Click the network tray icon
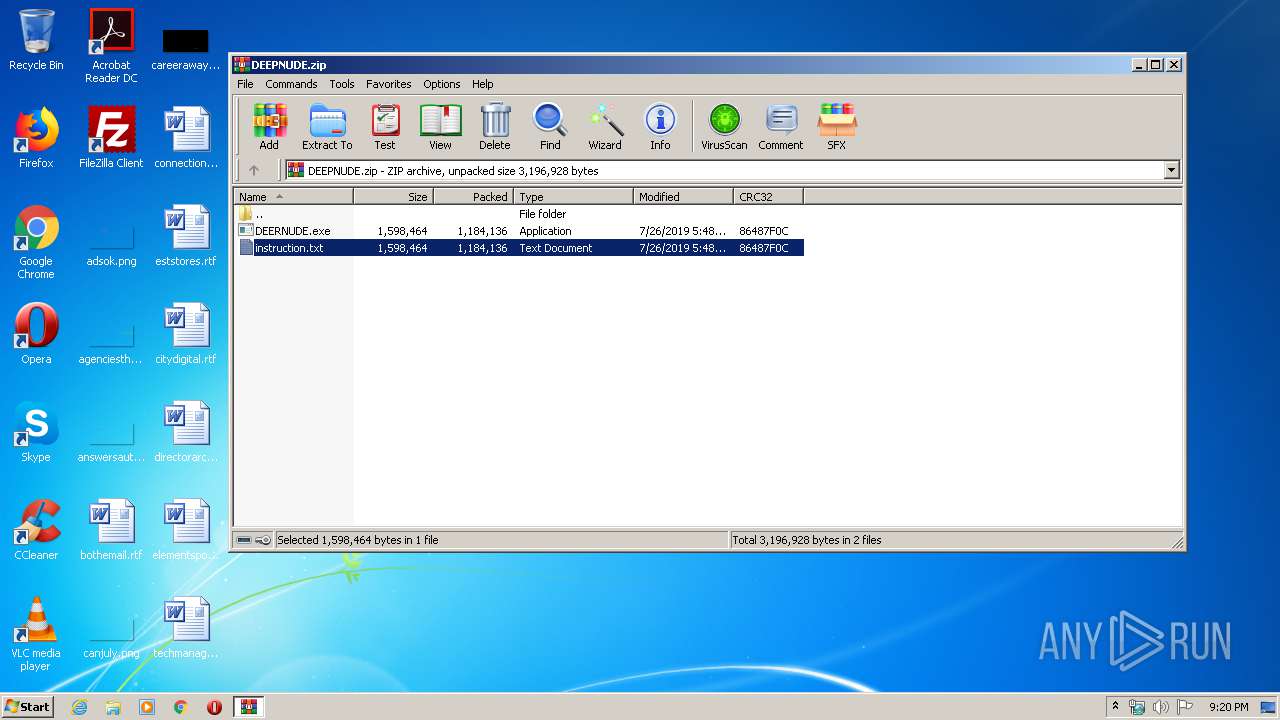 pyautogui.click(x=1137, y=707)
